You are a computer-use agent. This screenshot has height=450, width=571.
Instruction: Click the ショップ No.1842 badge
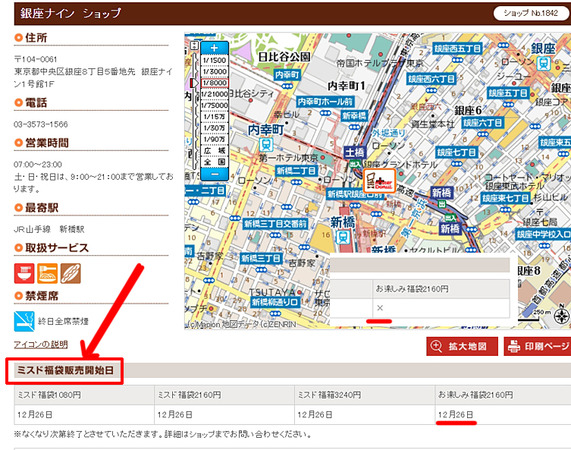(531, 13)
